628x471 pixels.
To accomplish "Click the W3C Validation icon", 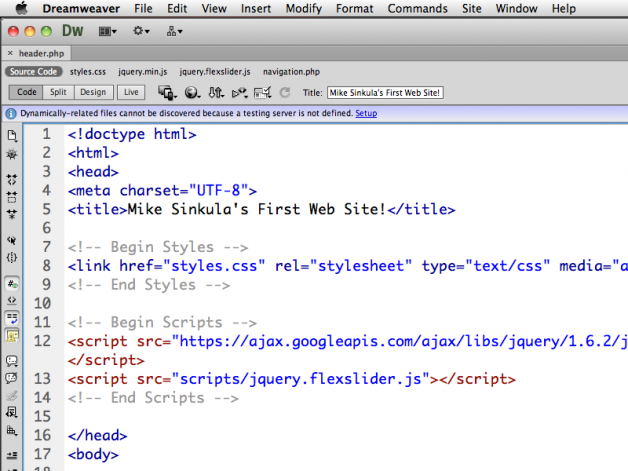I will click(240, 93).
